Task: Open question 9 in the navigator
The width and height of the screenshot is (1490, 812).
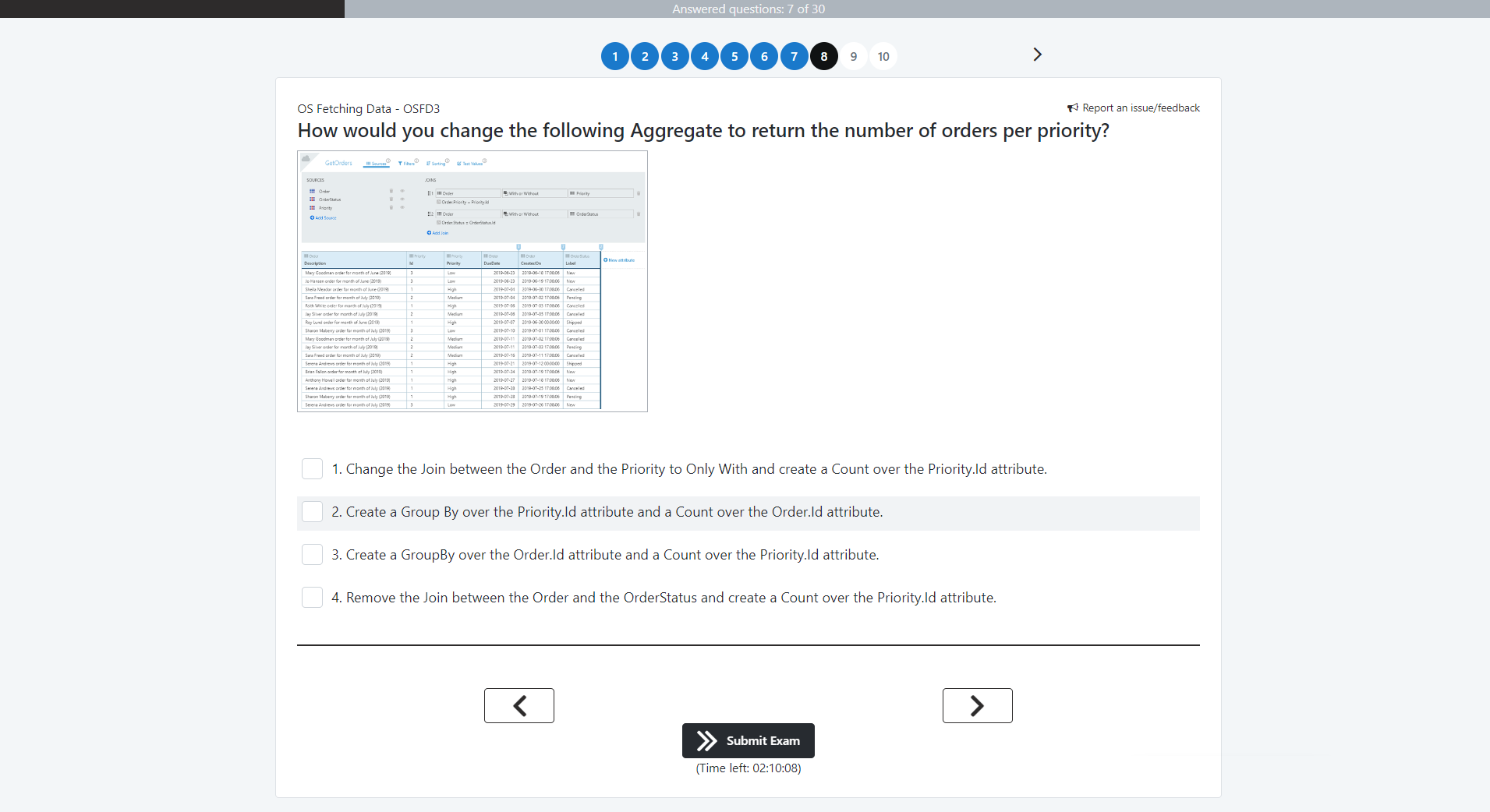Action: point(854,56)
